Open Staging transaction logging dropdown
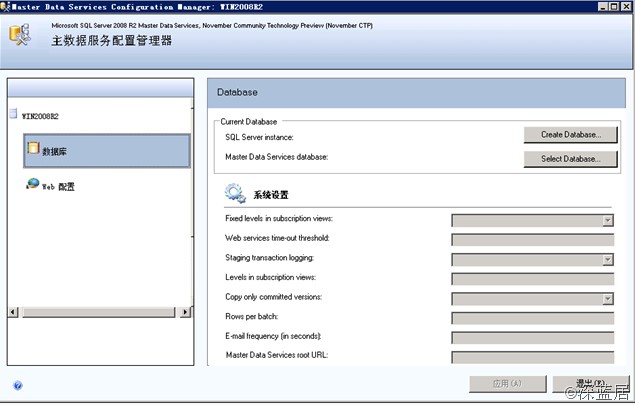Image resolution: width=635 pixels, height=405 pixels. 607,260
